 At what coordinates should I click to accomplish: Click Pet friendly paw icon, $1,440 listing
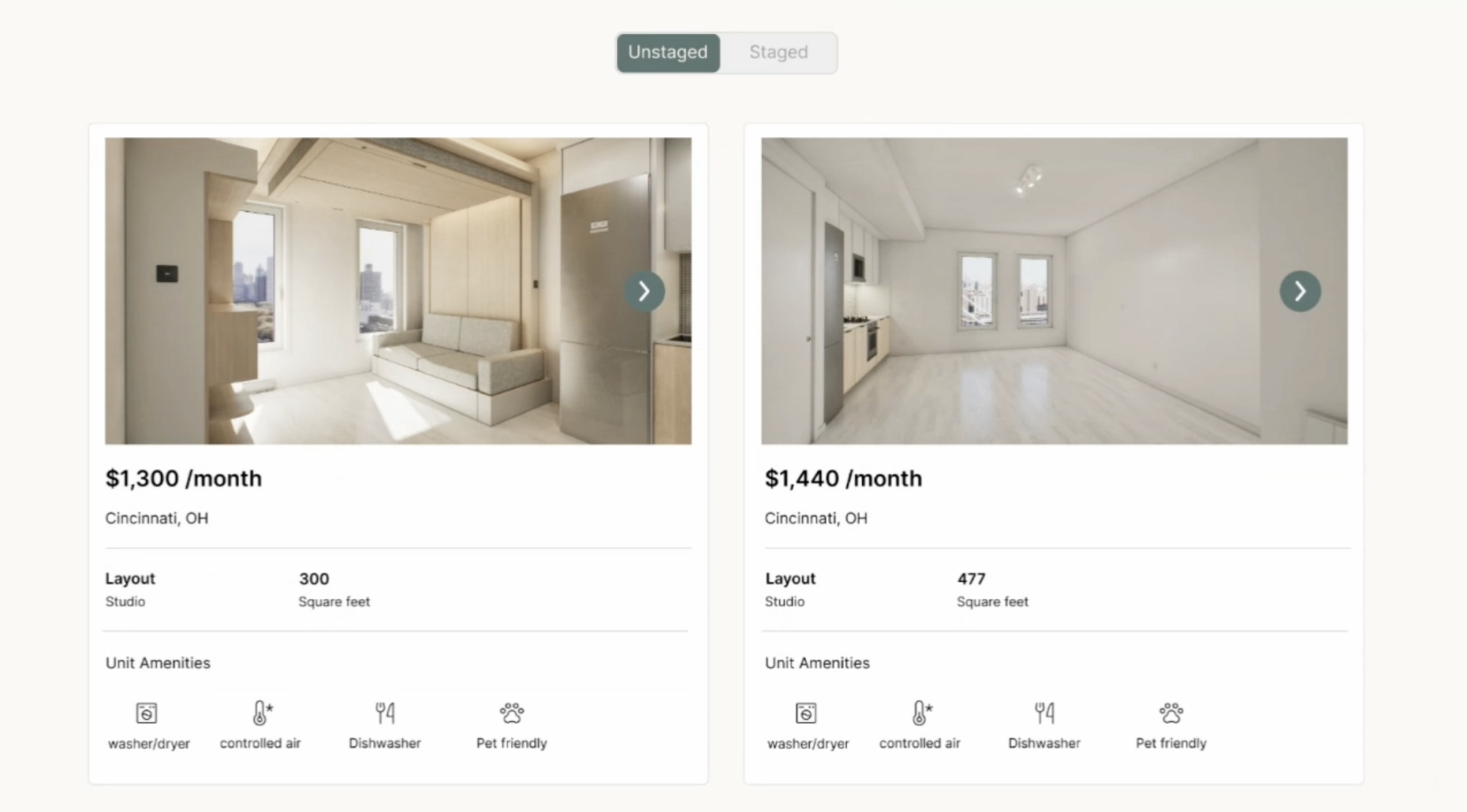point(1171,713)
